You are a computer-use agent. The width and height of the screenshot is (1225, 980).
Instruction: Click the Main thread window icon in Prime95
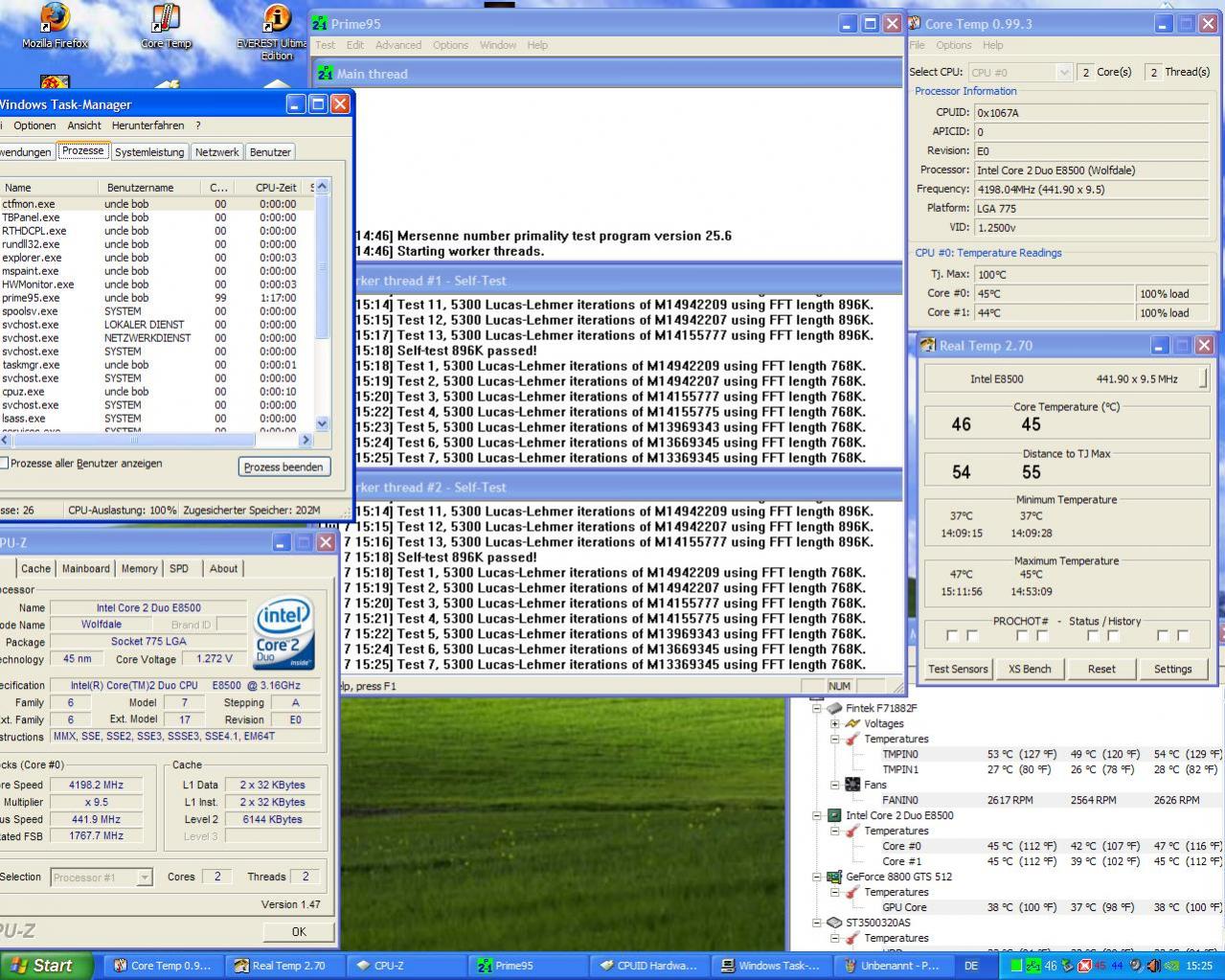(x=326, y=73)
